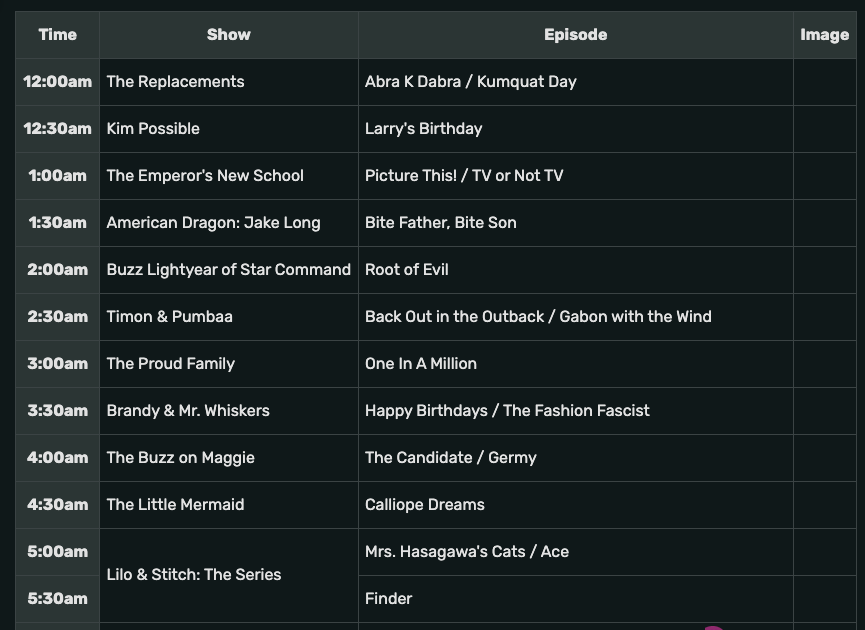Screen dimensions: 865x630
Task: Click episode Back Out in the Outback
Action: (455, 317)
